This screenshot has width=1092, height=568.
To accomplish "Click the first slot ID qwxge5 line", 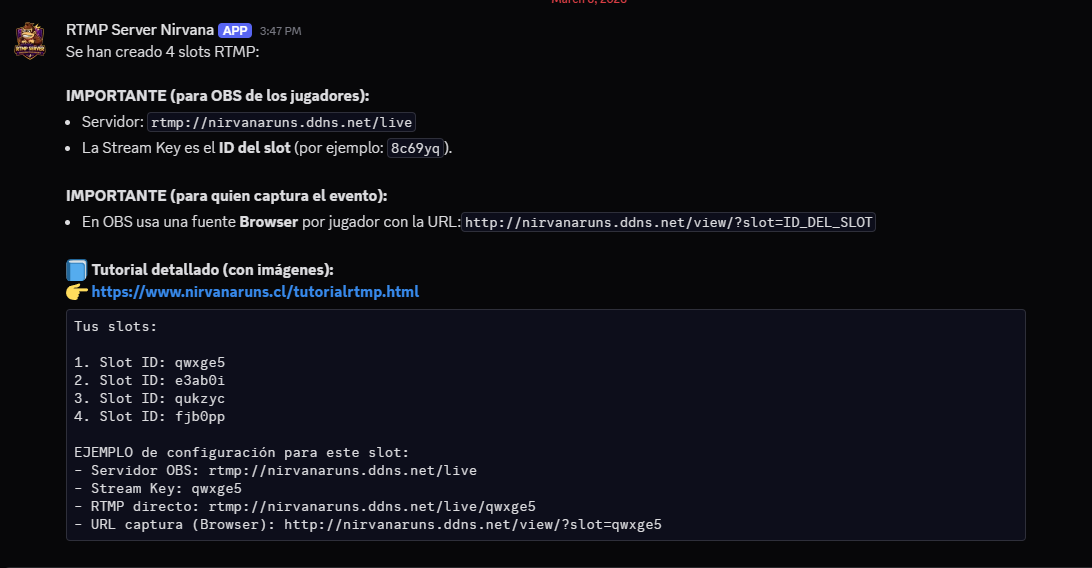I will tap(157, 362).
